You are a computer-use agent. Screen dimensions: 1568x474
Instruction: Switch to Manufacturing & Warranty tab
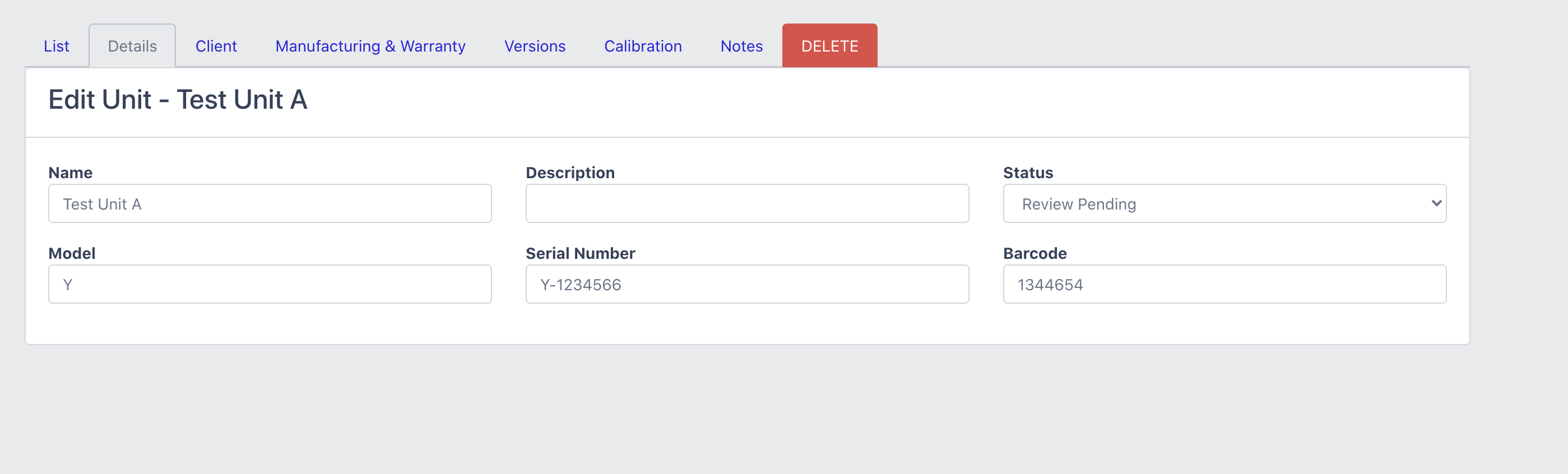pyautogui.click(x=370, y=47)
